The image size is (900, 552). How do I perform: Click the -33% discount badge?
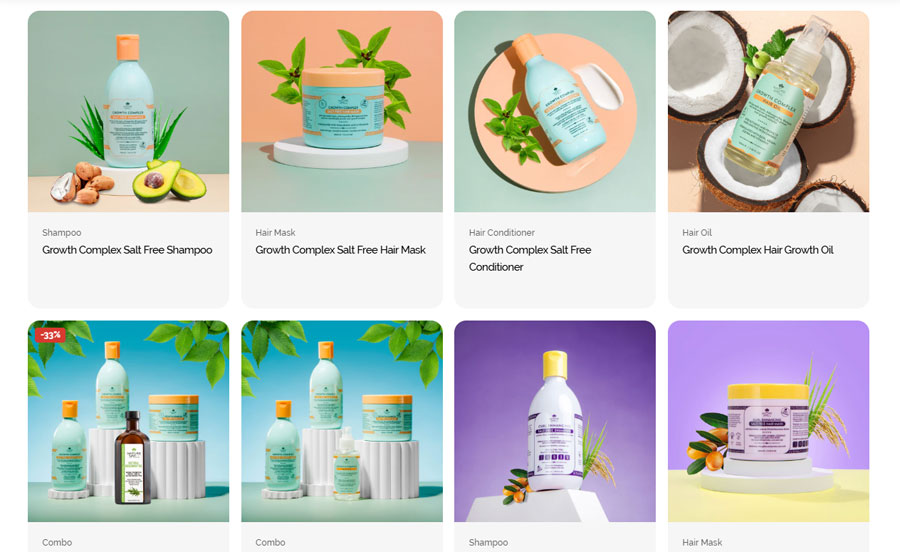[x=51, y=335]
